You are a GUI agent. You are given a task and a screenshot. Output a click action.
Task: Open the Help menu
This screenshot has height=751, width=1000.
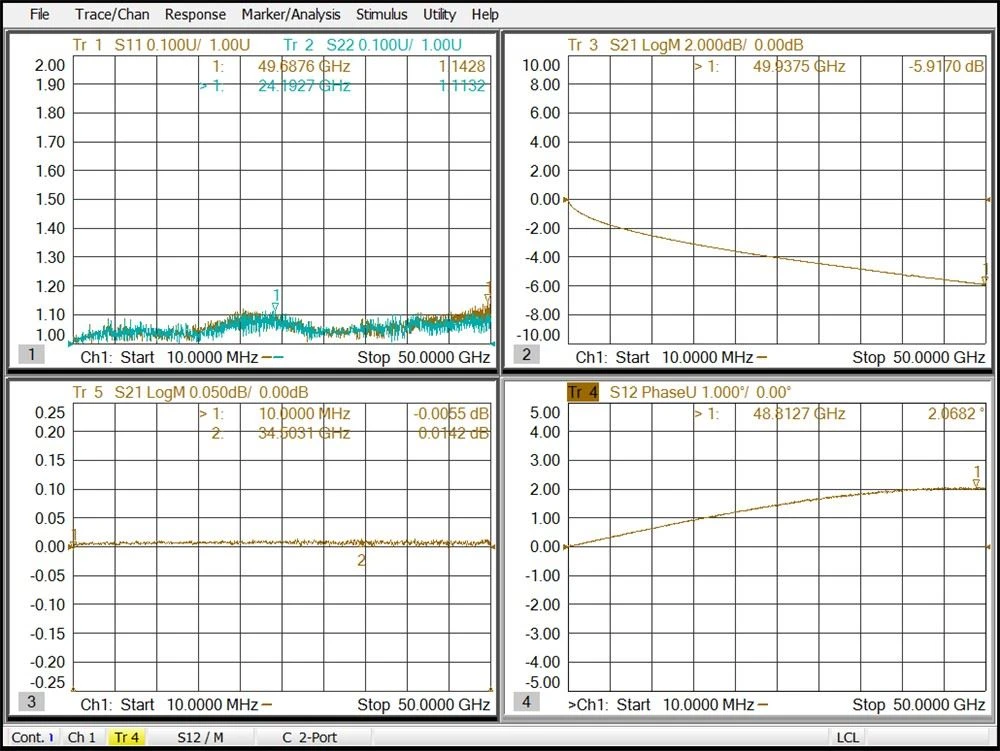(x=485, y=14)
